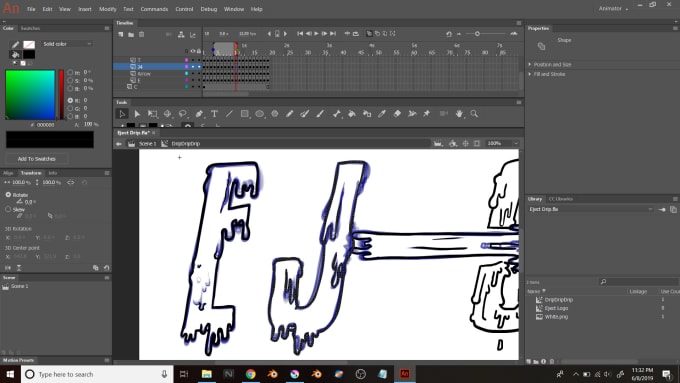Toggle visibility dot of Arrow layer
This screenshot has height=383, width=680.
pos(193,73)
